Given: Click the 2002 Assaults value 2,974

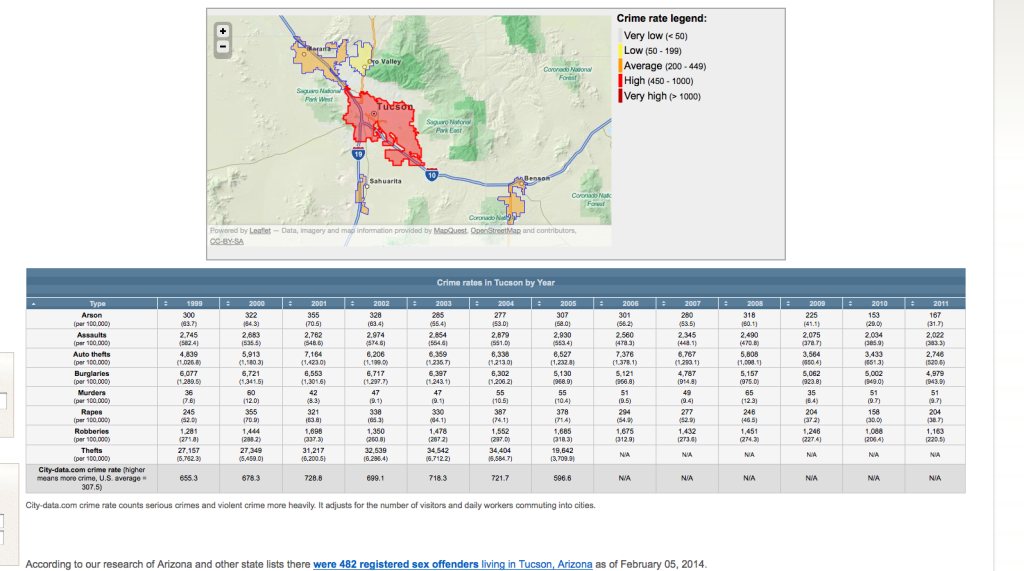Looking at the screenshot, I should (x=376, y=334).
